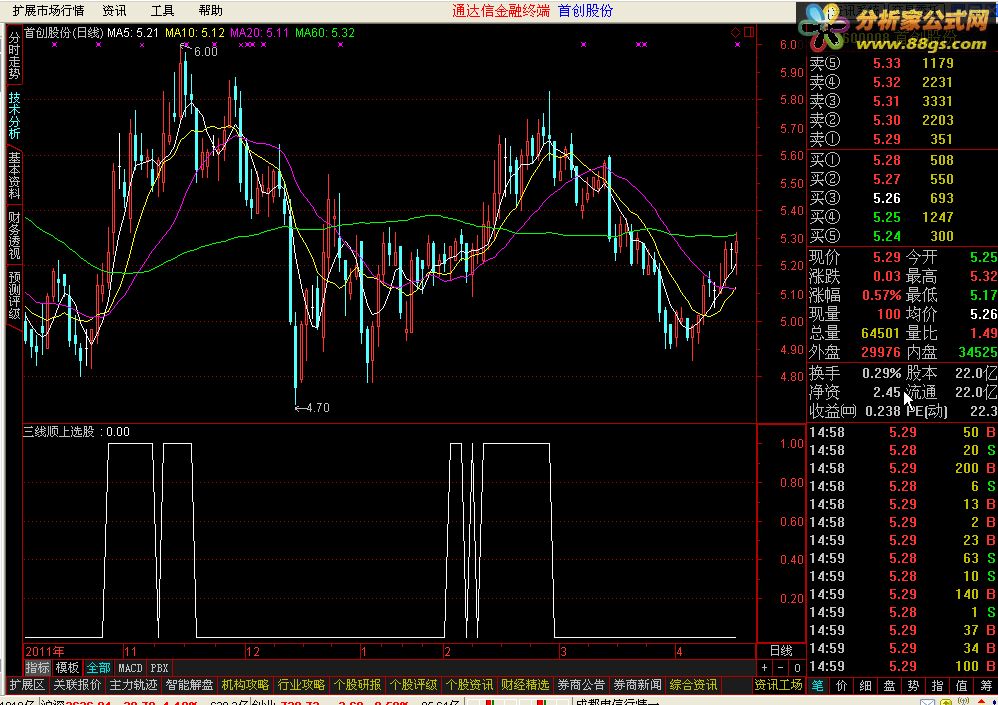Open the 帮助 menu
The image size is (998, 705).
tap(211, 11)
